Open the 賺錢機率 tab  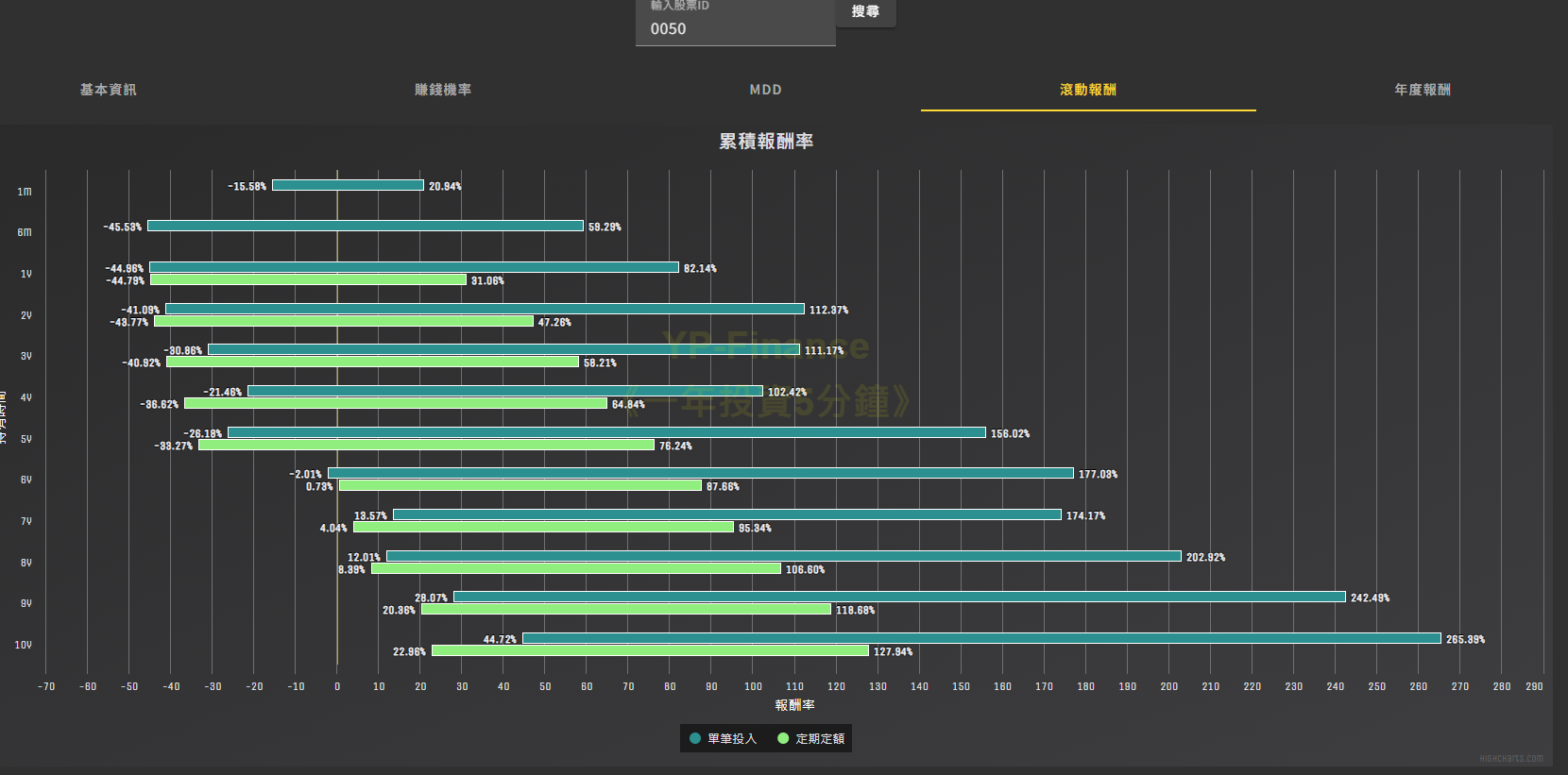(443, 90)
